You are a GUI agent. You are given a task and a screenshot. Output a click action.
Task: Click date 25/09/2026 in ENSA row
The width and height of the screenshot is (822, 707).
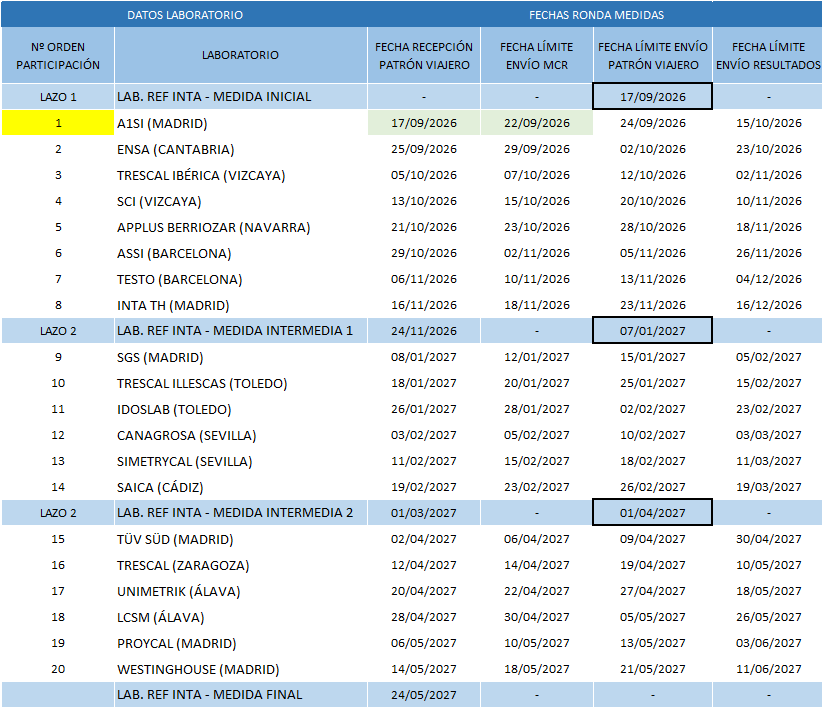tap(424, 149)
